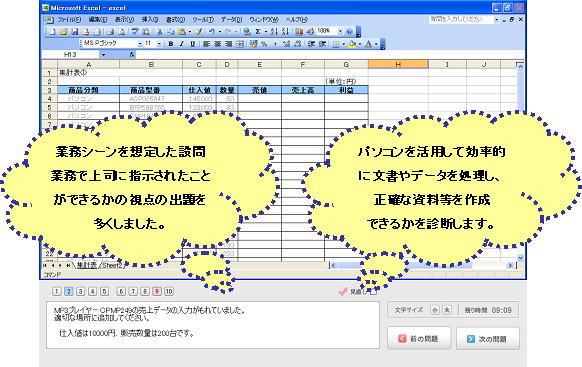The image size is (582, 367).
Task: Click the Format Painter brush icon
Action: [199, 32]
